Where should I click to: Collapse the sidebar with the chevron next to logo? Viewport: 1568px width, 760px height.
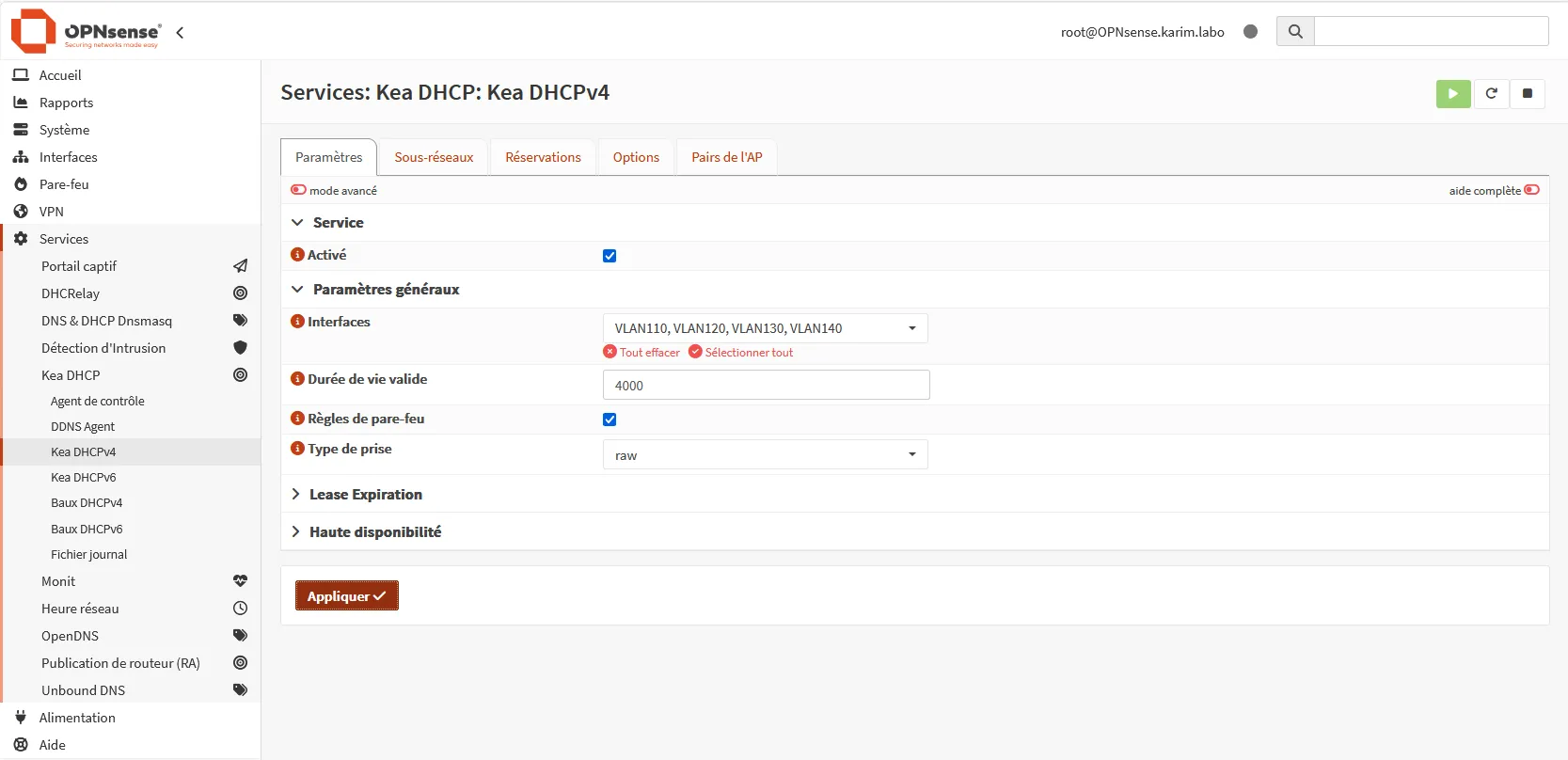pos(180,32)
